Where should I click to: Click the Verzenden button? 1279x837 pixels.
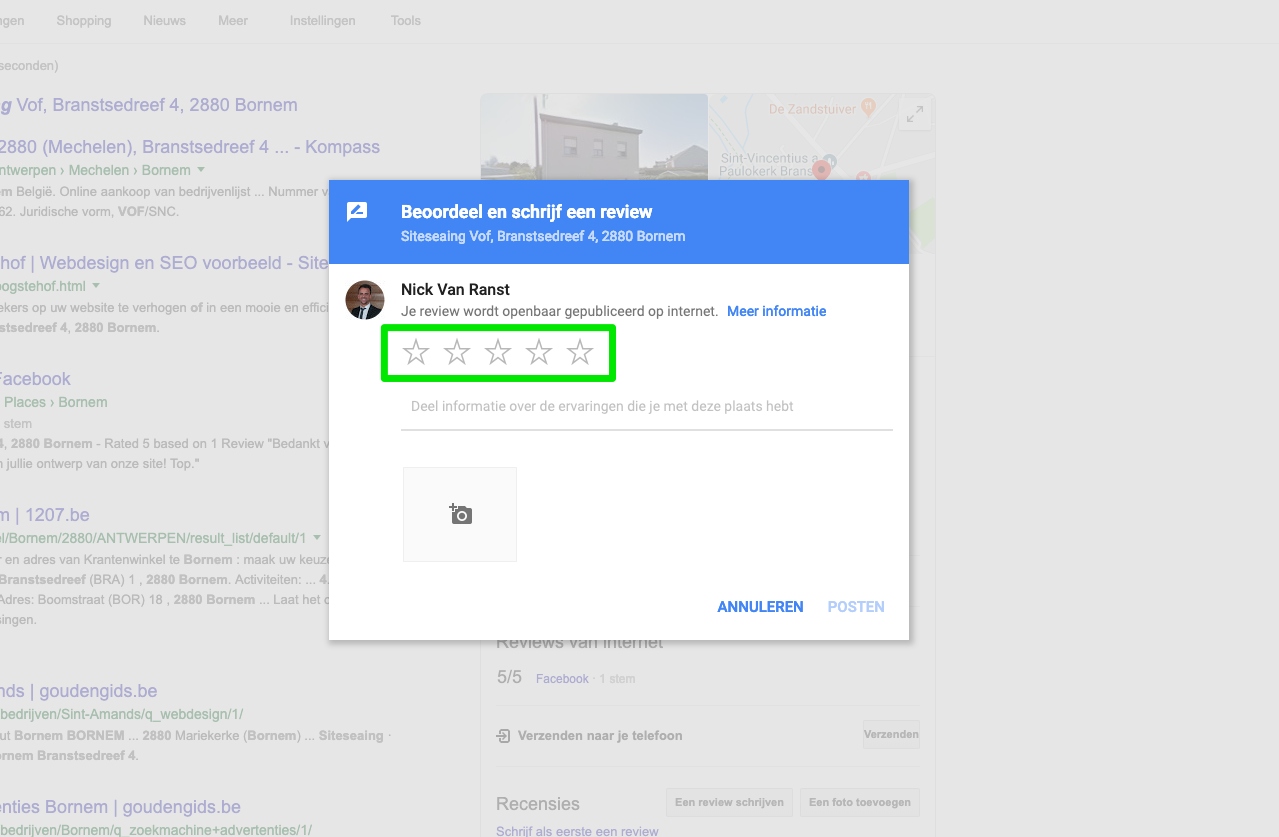(891, 734)
